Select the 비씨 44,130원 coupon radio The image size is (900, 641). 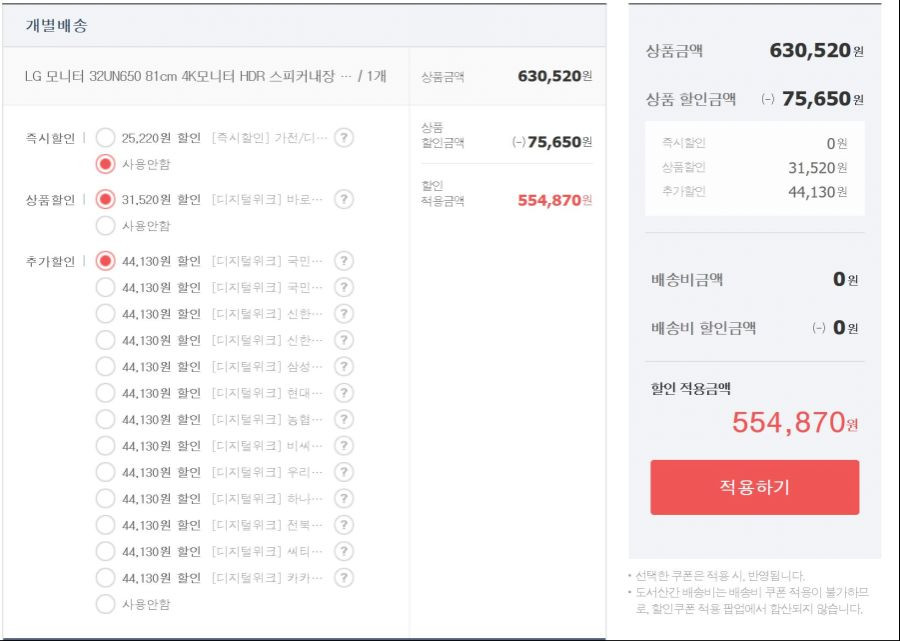tap(105, 445)
